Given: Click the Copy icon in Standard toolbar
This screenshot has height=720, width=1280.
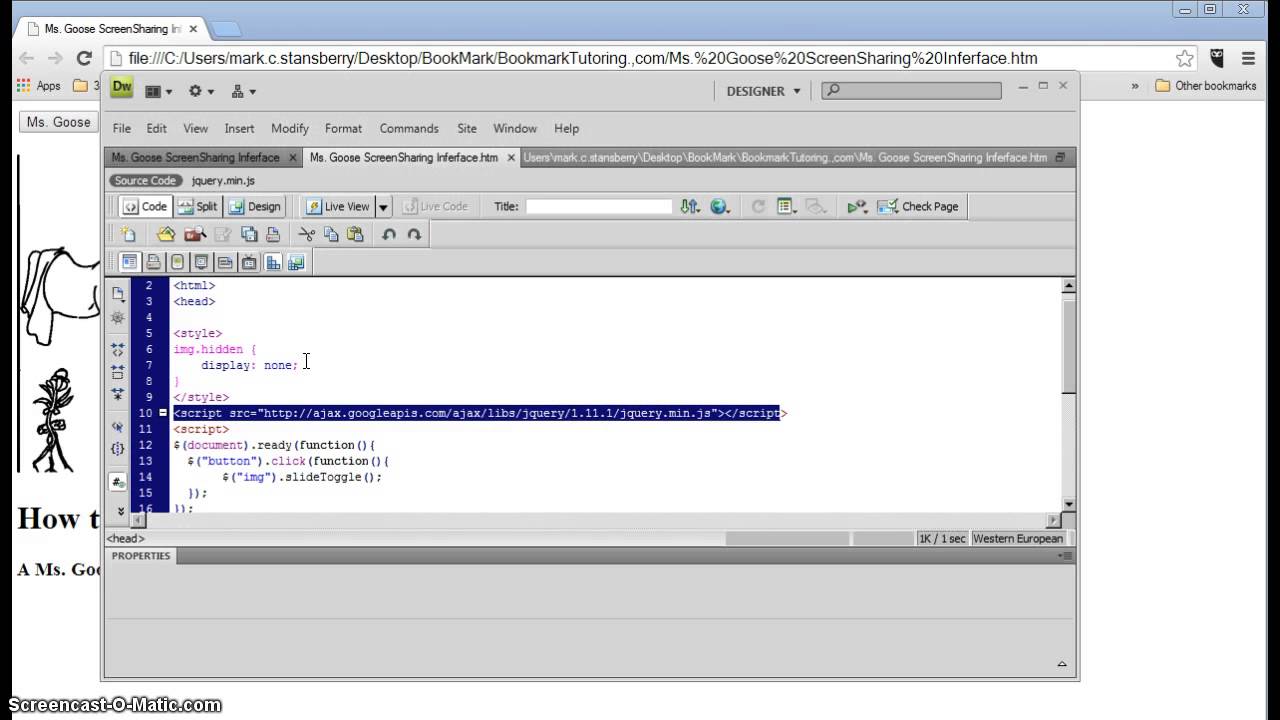Looking at the screenshot, I should click(x=331, y=234).
